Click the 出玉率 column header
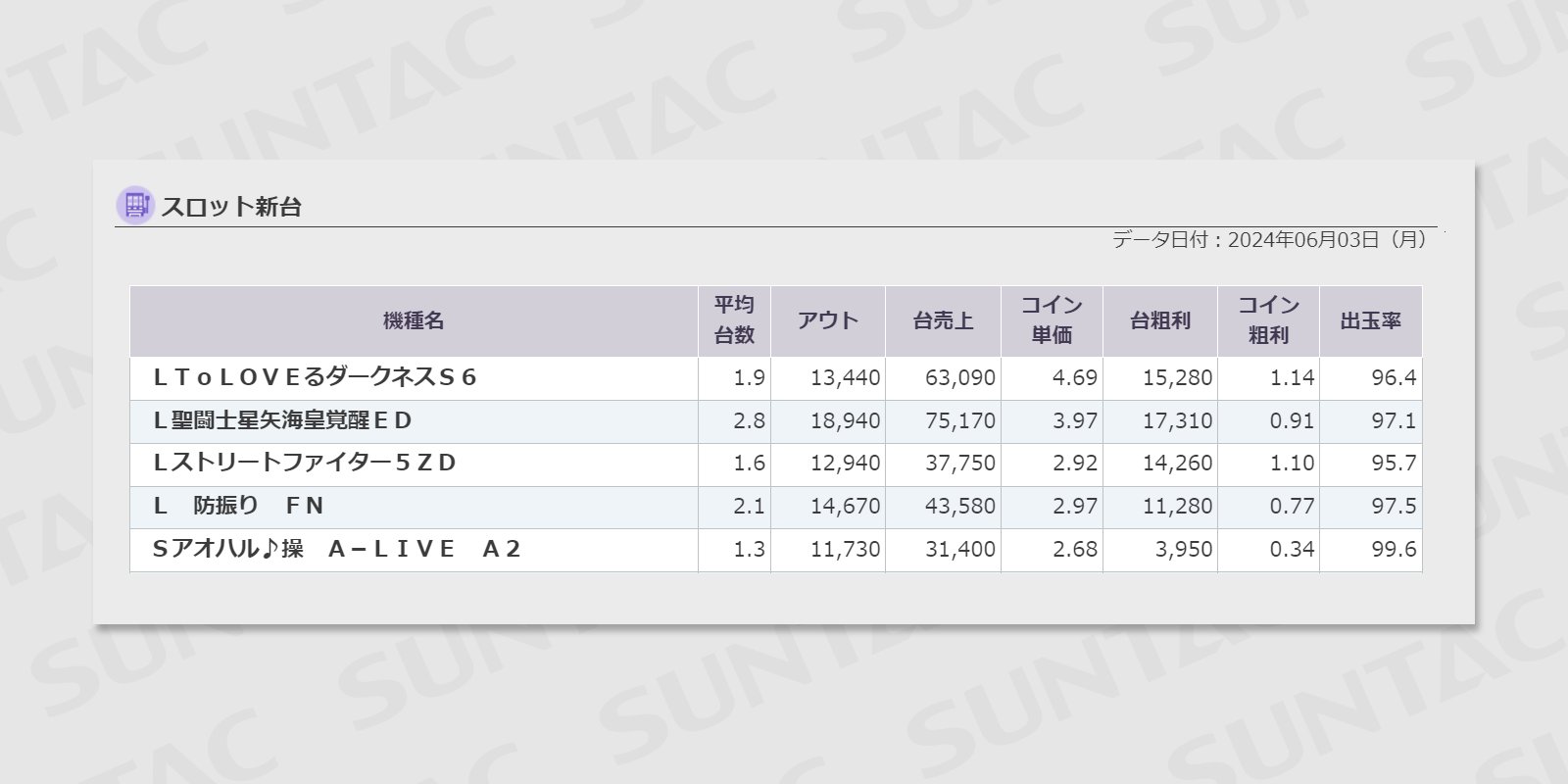 tap(1371, 321)
